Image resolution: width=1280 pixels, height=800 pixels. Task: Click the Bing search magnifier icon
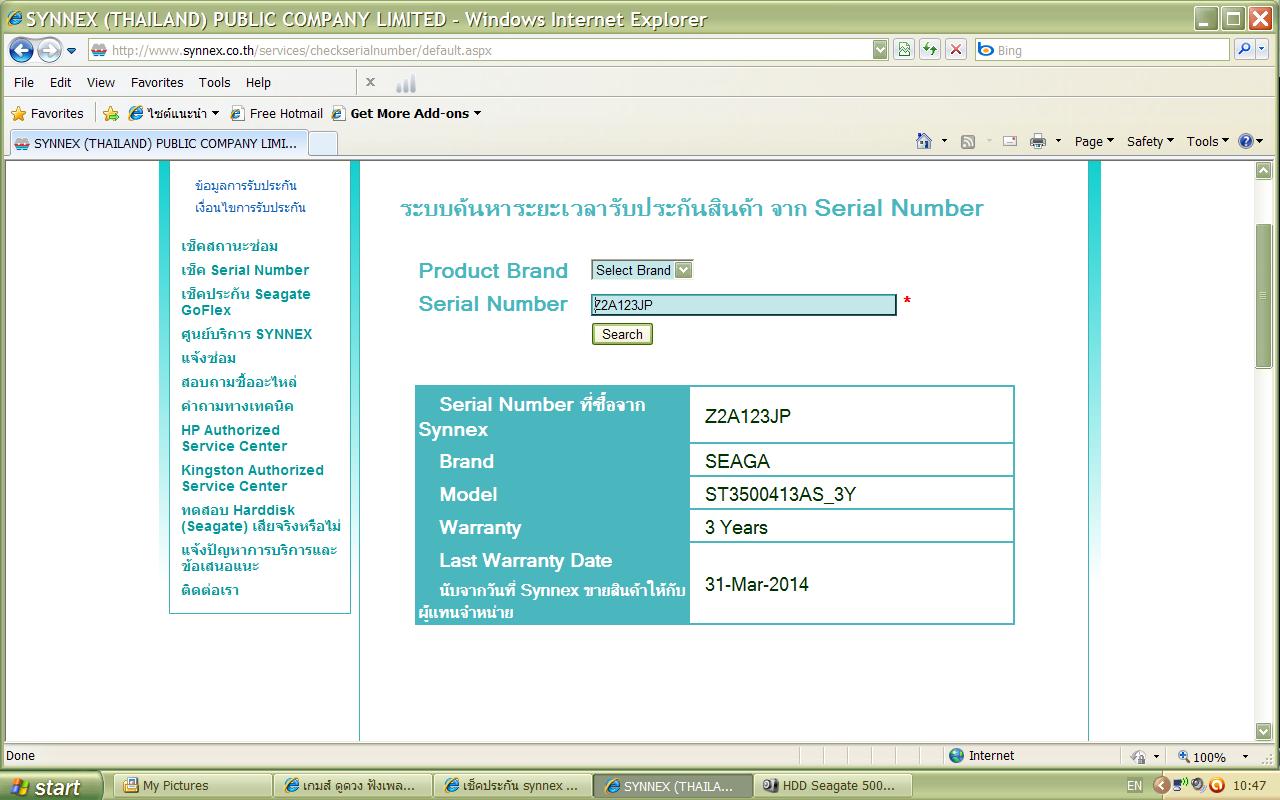coord(1244,50)
